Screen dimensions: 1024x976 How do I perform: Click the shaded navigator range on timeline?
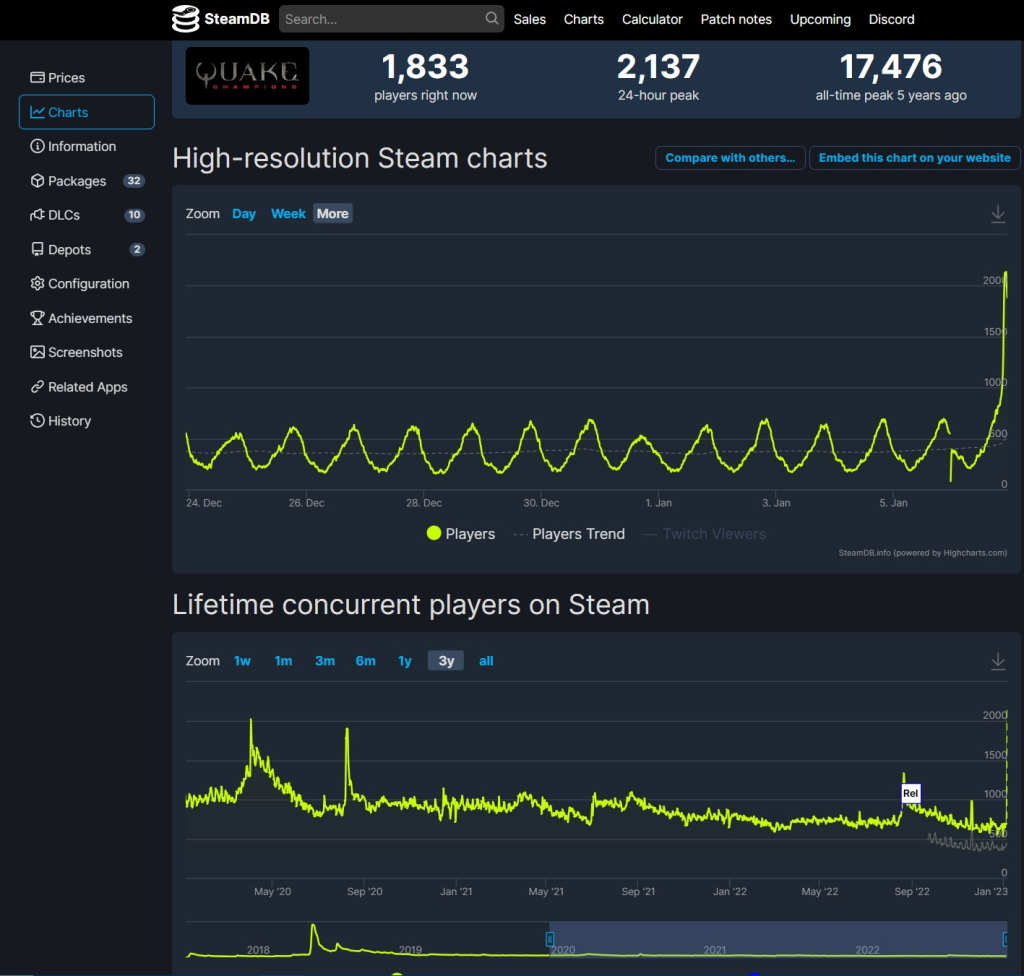[x=778, y=939]
